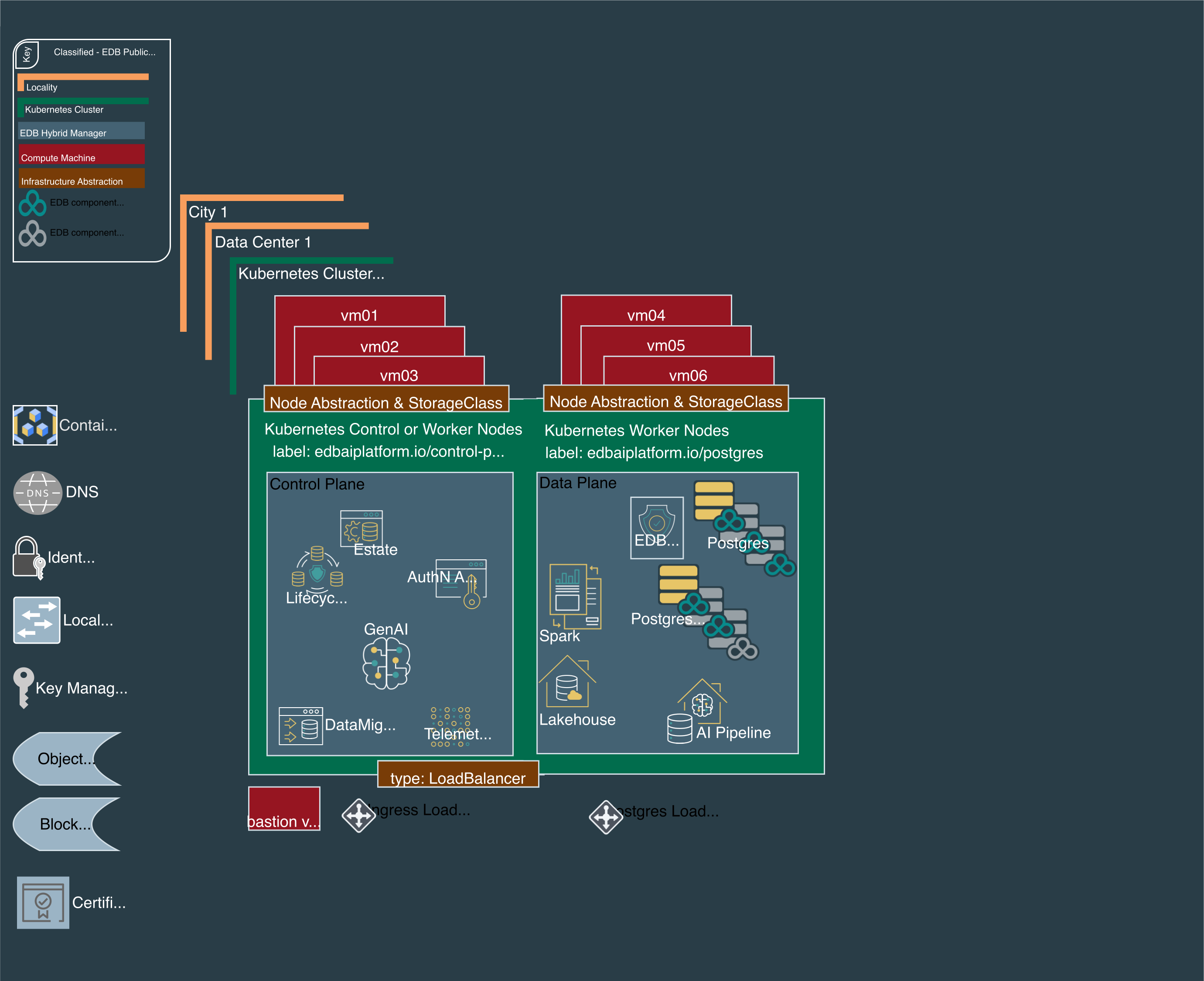The height and width of the screenshot is (981, 1204).
Task: Select the type: LoadBalancer label box
Action: pyautogui.click(x=458, y=774)
